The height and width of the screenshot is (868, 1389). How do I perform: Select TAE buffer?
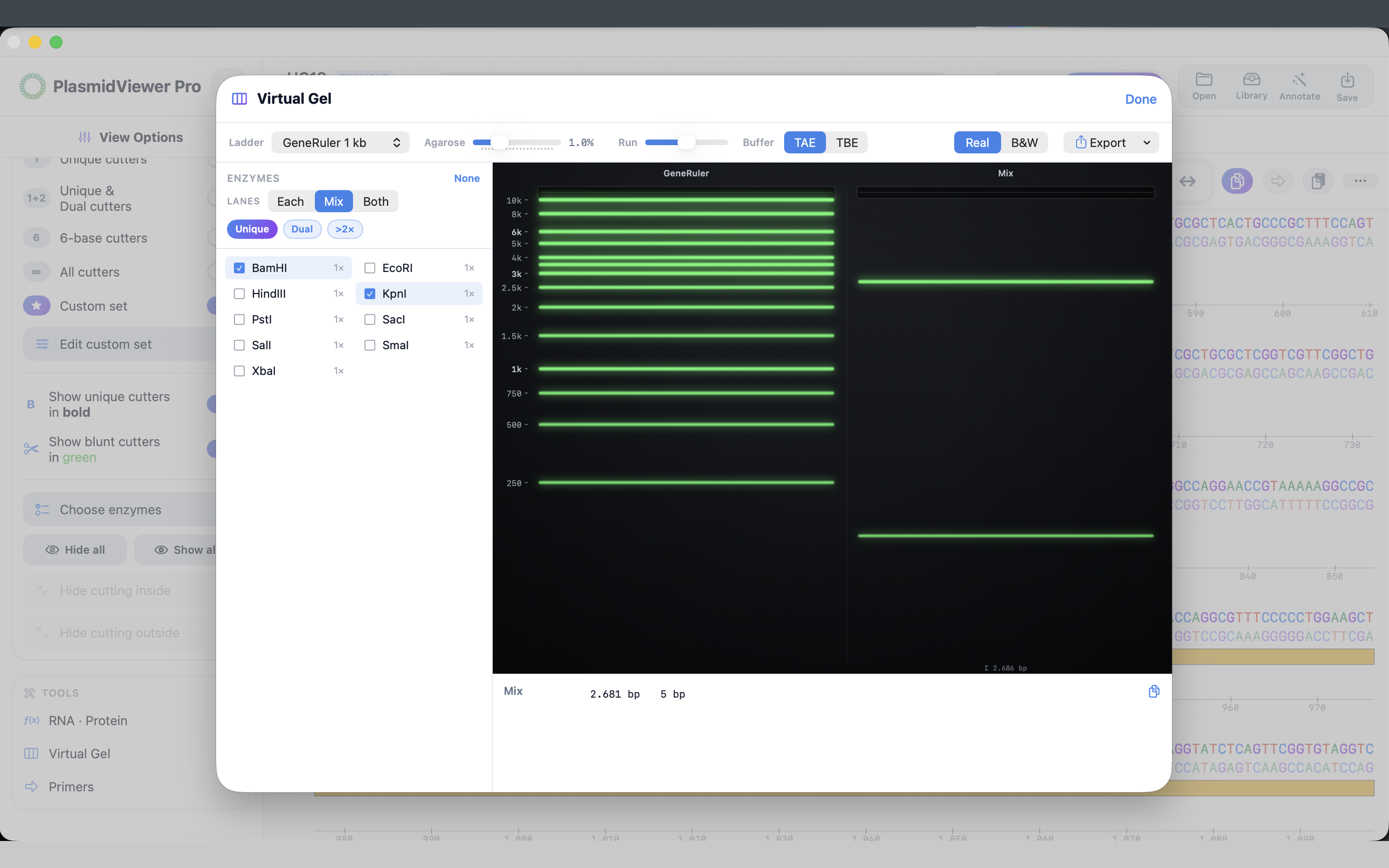(804, 142)
